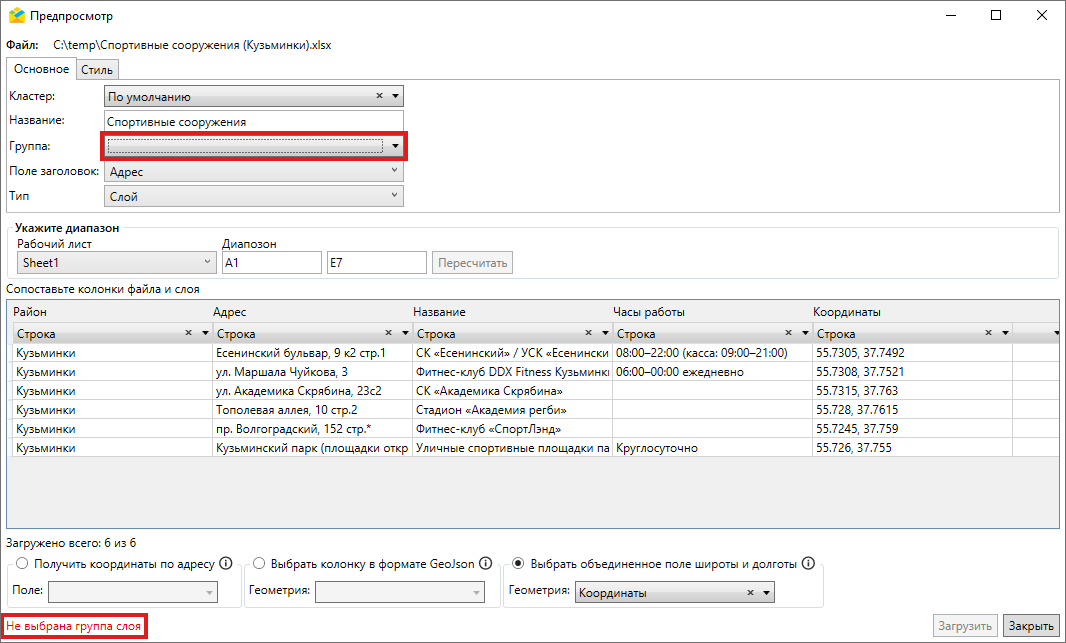The height and width of the screenshot is (643, 1066).
Task: Click the Пересчитать button
Action: coord(473,263)
